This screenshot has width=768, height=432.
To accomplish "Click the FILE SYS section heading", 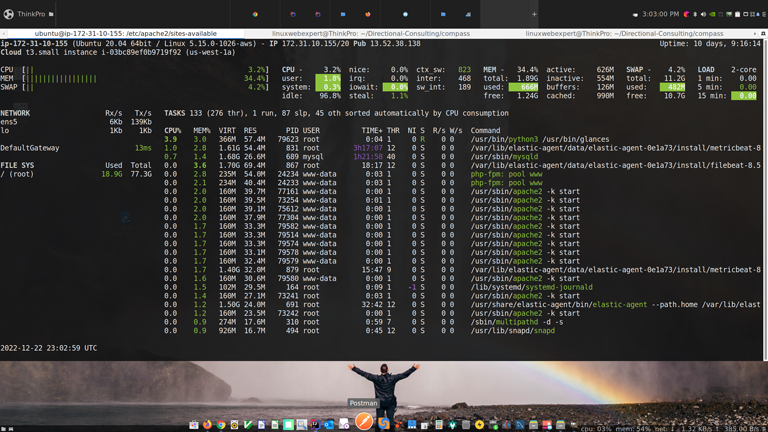I will [17, 166].
